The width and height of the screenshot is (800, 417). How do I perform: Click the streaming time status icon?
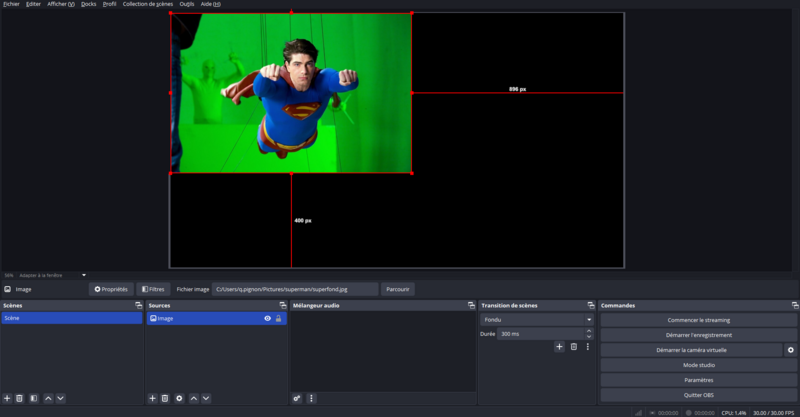point(652,413)
